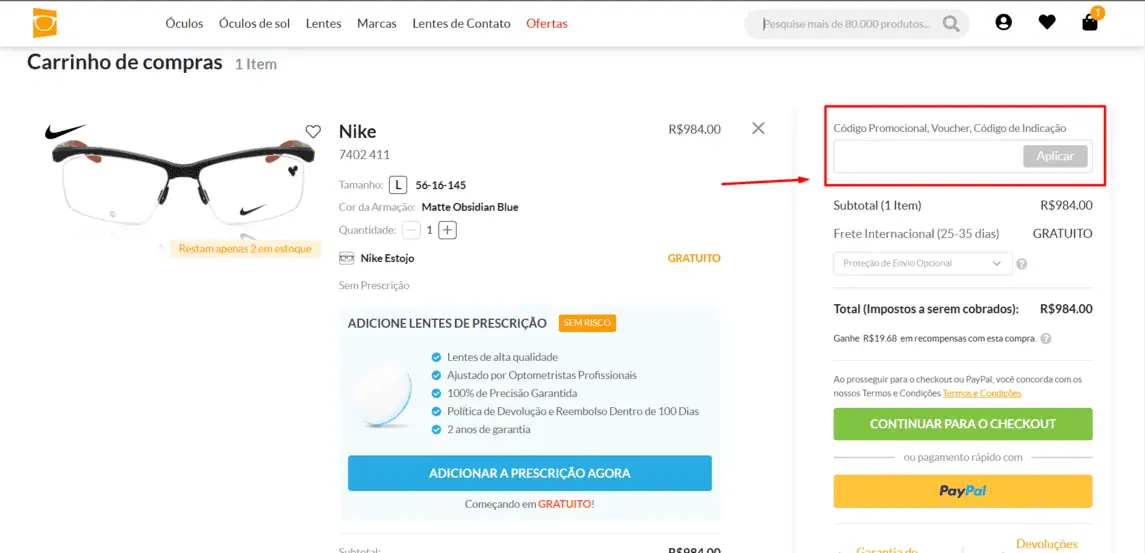The image size is (1145, 553).
Task: Click the model number 7402 411
Action: (x=364, y=155)
